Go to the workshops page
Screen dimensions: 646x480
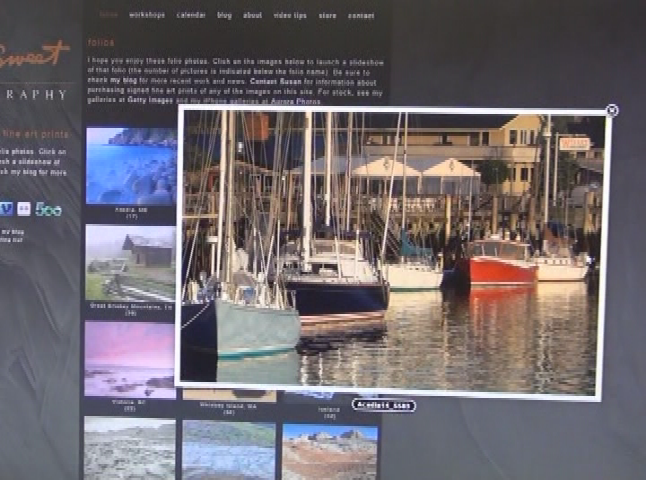tap(147, 15)
